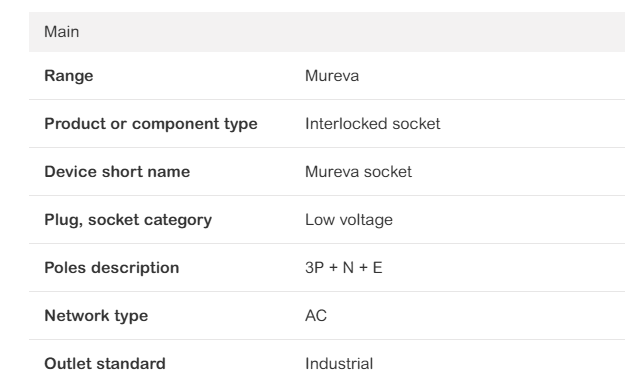
Task: Collapse the Main section header
Action: [327, 32]
